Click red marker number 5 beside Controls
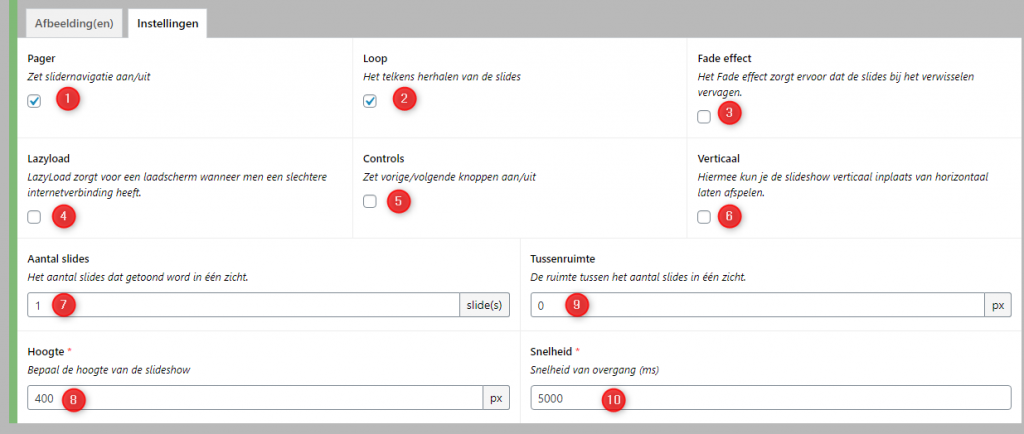 pyautogui.click(x=399, y=201)
